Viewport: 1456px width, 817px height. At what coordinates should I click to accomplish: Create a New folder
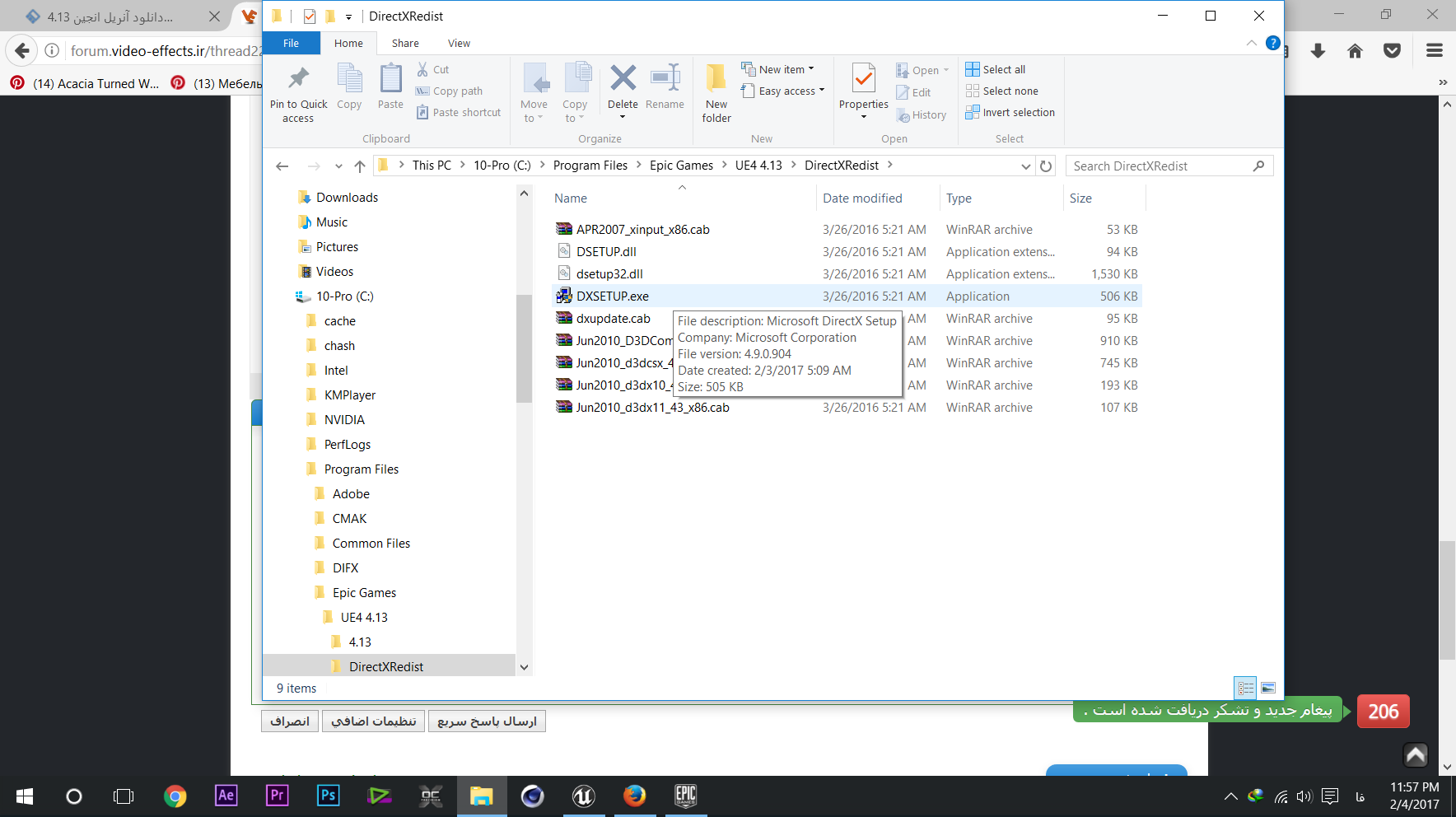point(716,93)
